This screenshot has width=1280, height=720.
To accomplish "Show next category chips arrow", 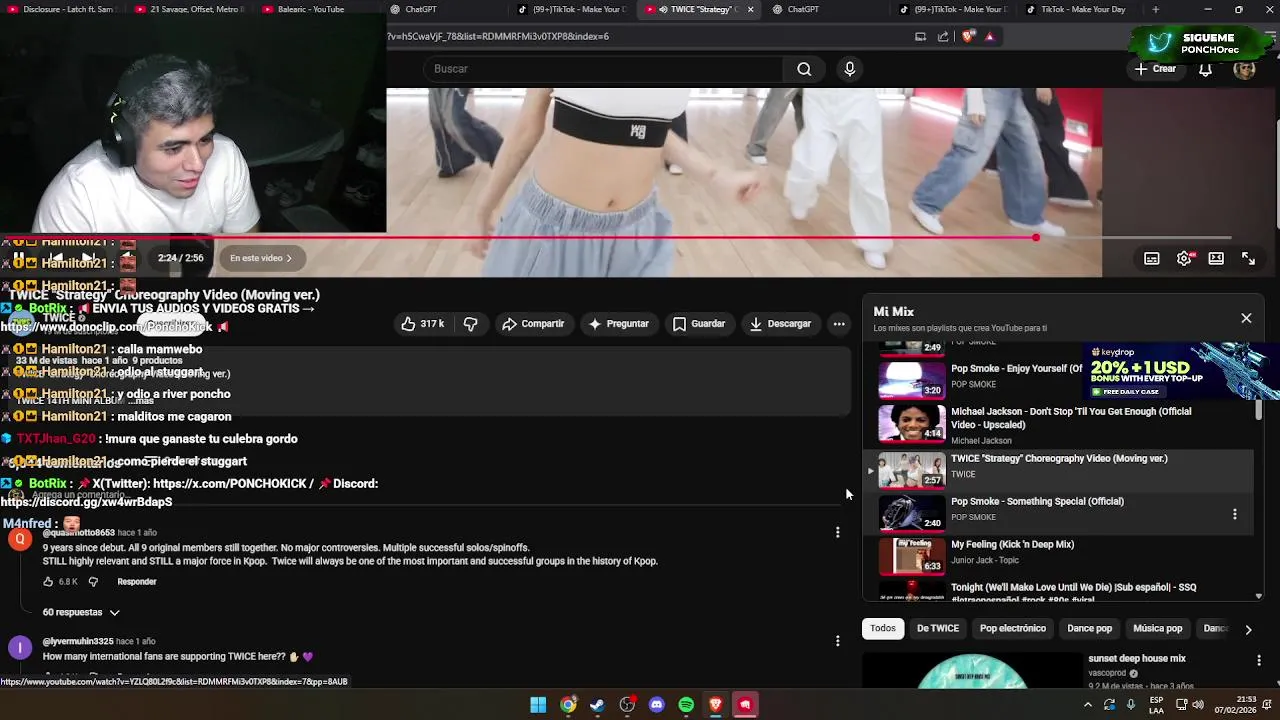I will pos(1248,629).
